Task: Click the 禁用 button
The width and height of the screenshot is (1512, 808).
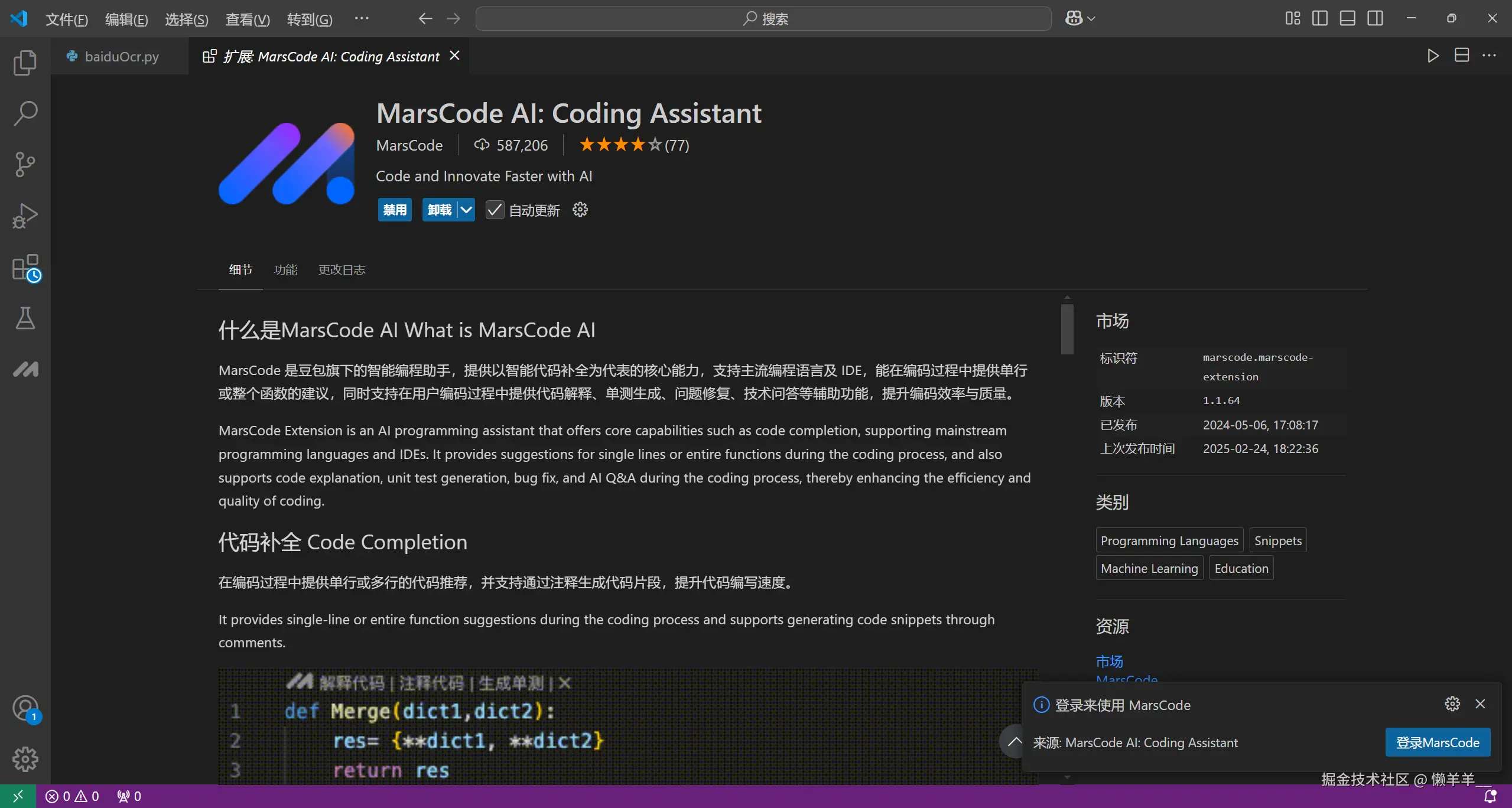Action: point(395,210)
